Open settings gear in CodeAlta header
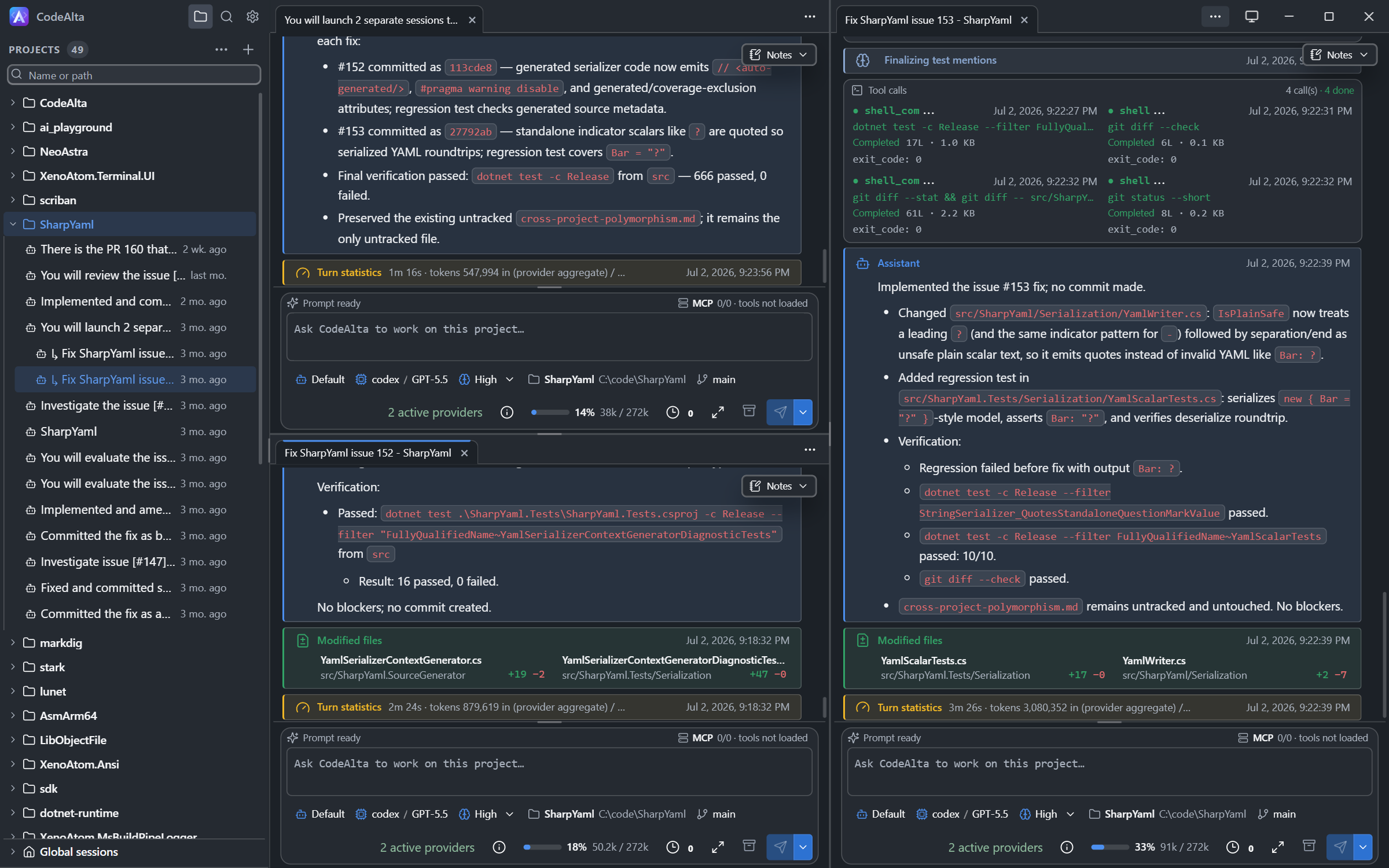The width and height of the screenshot is (1389, 868). point(252,17)
